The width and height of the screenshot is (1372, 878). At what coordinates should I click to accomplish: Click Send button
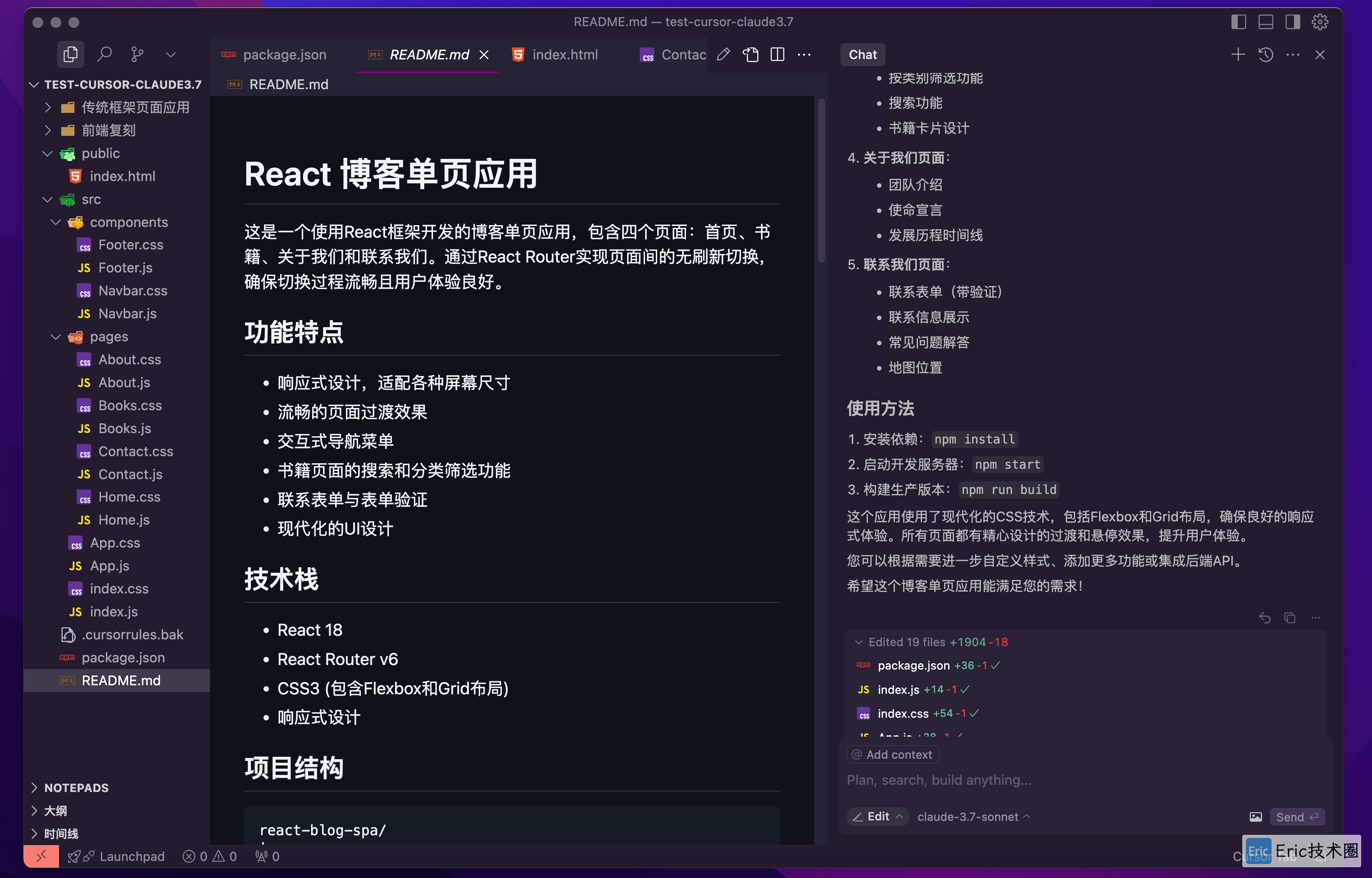tap(1297, 816)
